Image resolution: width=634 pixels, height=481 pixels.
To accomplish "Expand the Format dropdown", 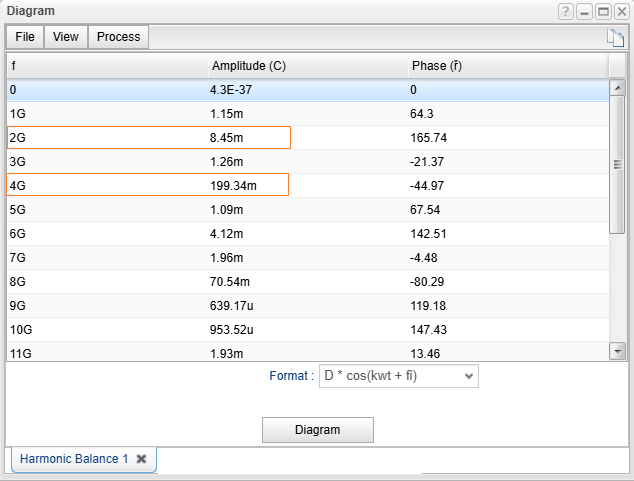I will click(398, 376).
